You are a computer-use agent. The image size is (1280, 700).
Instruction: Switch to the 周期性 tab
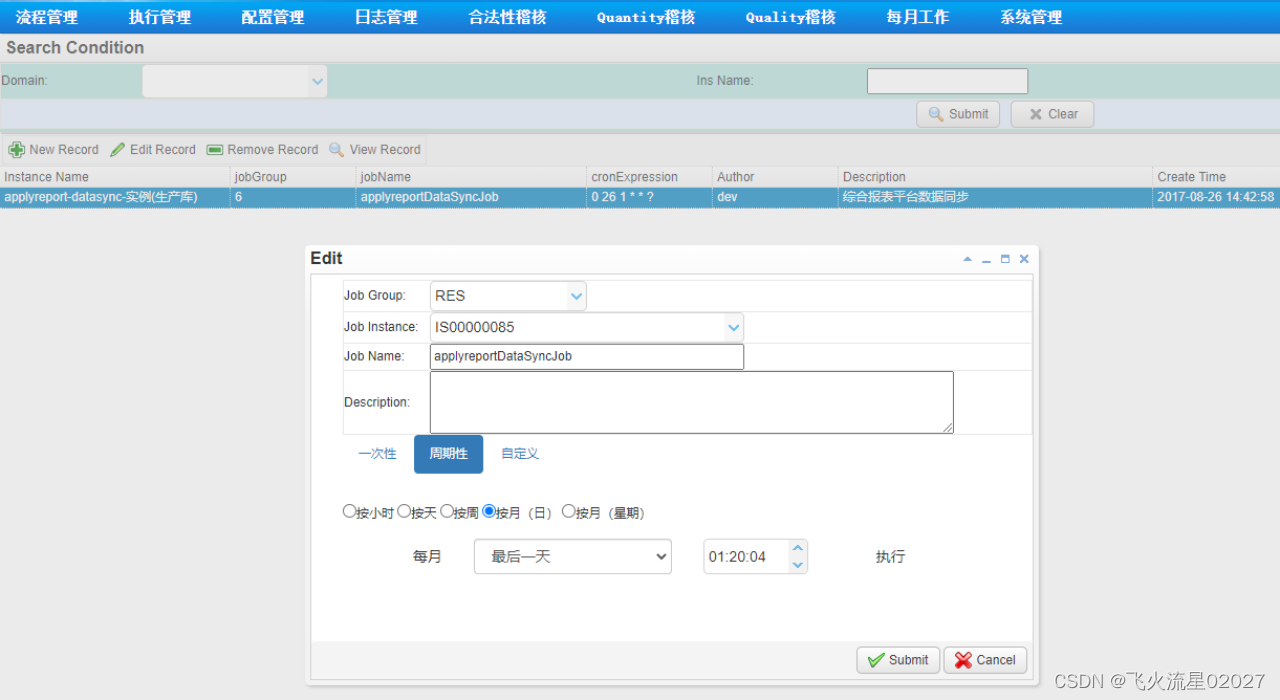coord(448,454)
